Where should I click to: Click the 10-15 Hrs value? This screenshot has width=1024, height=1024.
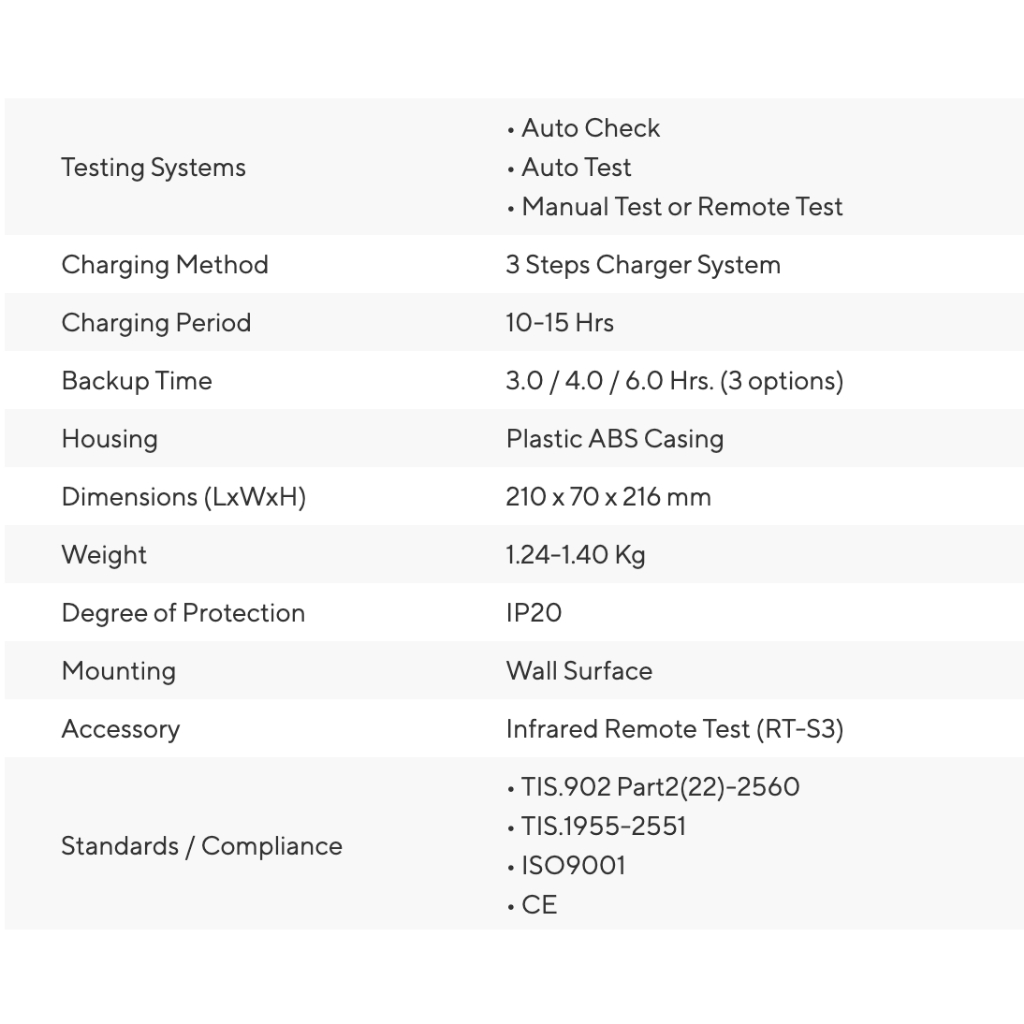click(x=560, y=323)
